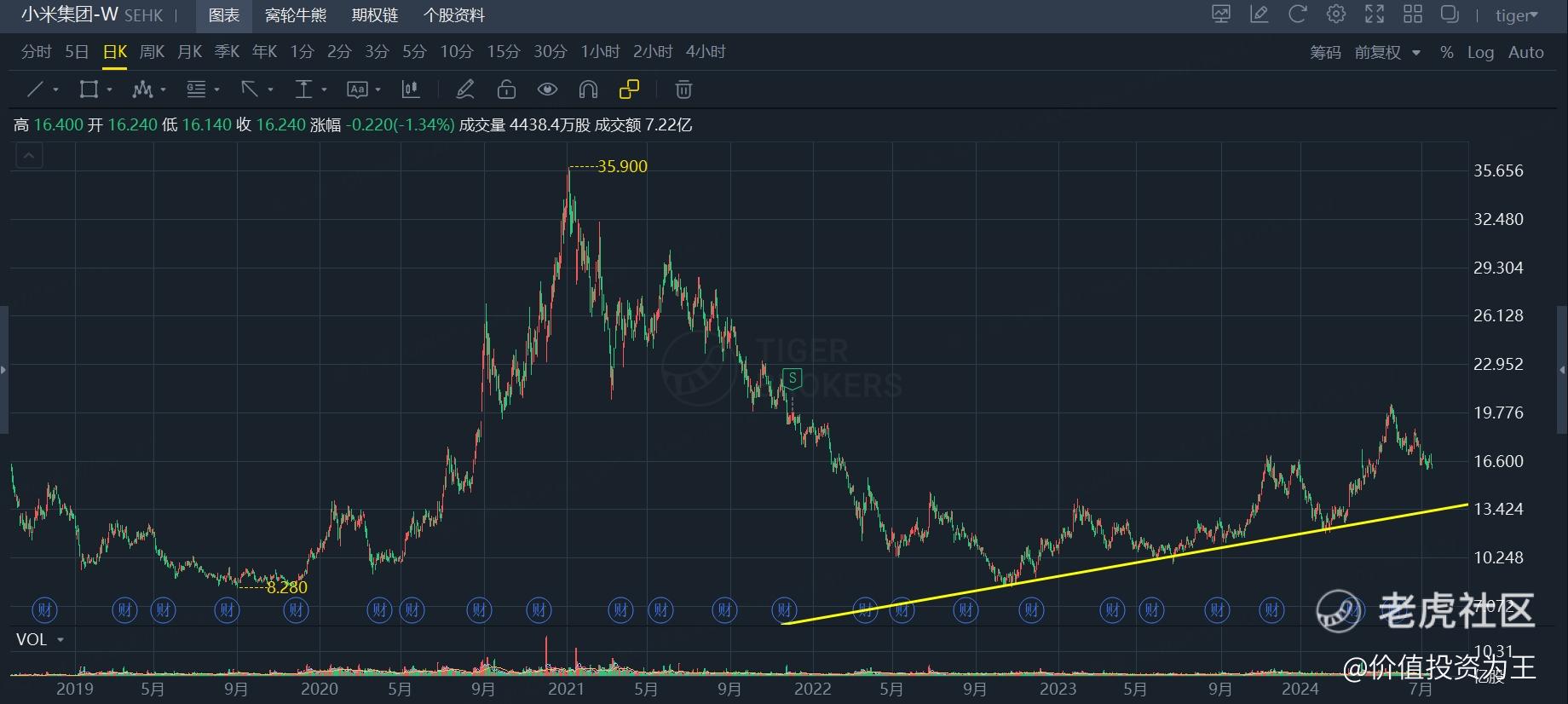Click the 8.280 low price label
This screenshot has width=1568, height=704.
(x=287, y=587)
